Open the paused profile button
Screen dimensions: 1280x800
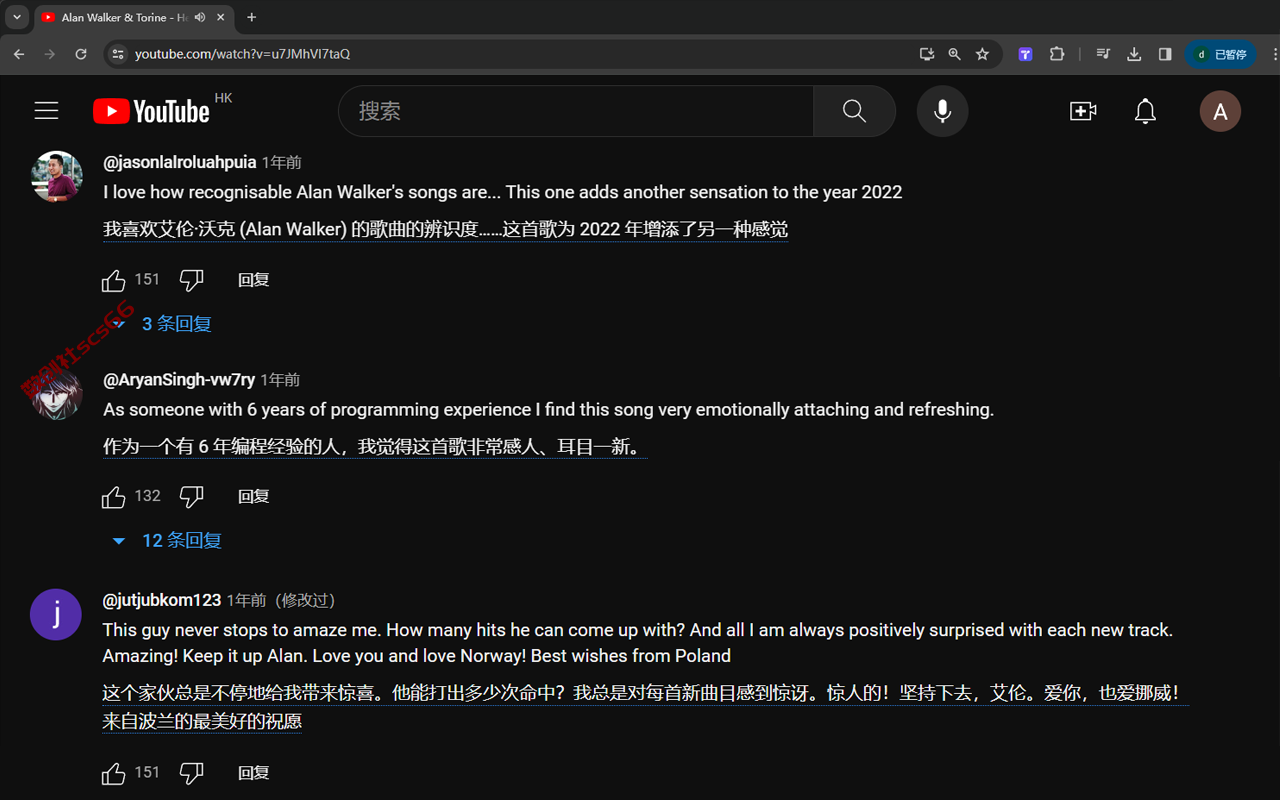[x=1221, y=54]
